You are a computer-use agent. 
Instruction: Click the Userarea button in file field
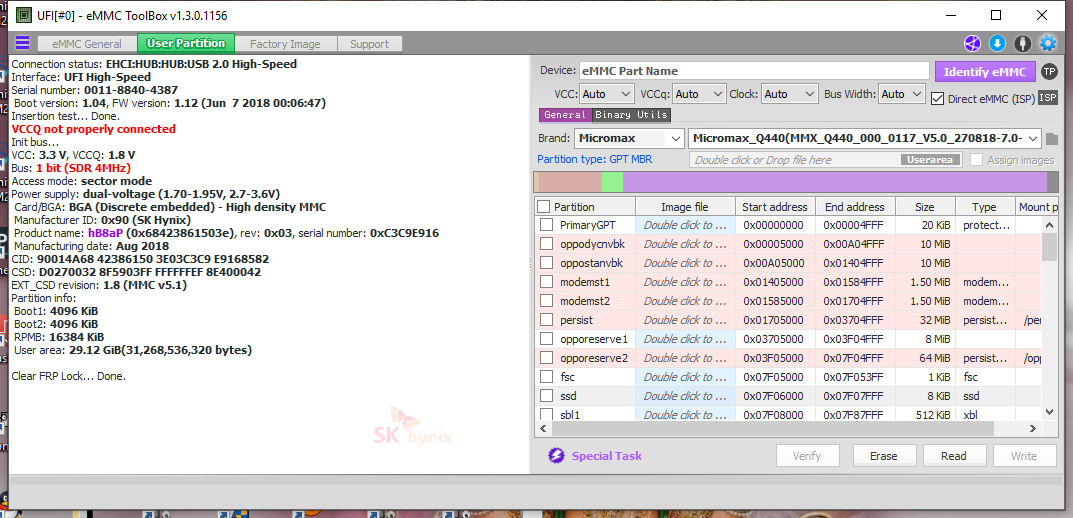tap(931, 160)
